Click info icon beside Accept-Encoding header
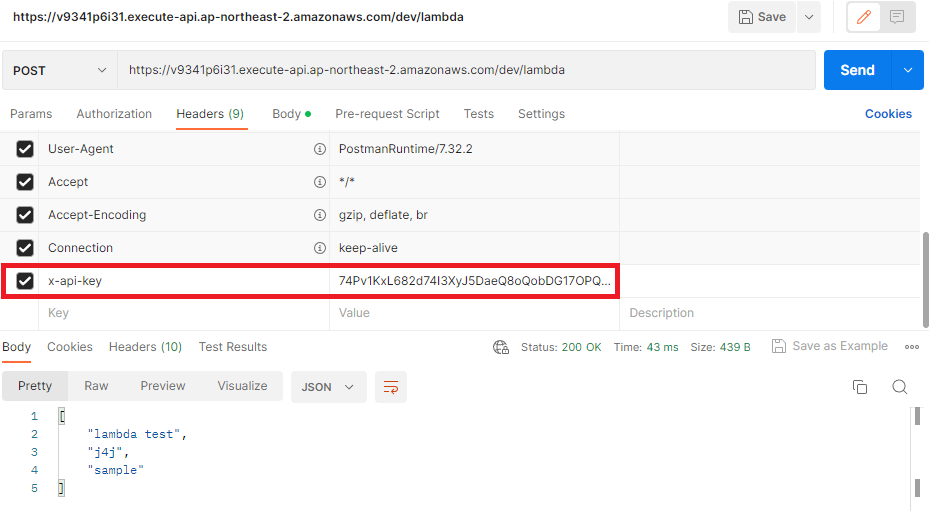 [319, 215]
